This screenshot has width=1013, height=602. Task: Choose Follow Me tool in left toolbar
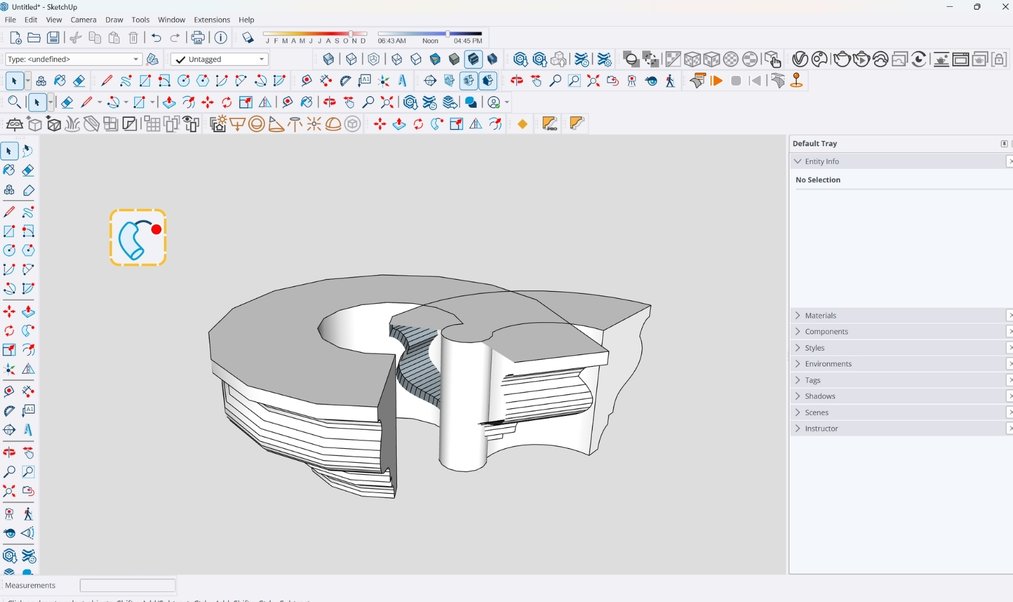point(28,331)
